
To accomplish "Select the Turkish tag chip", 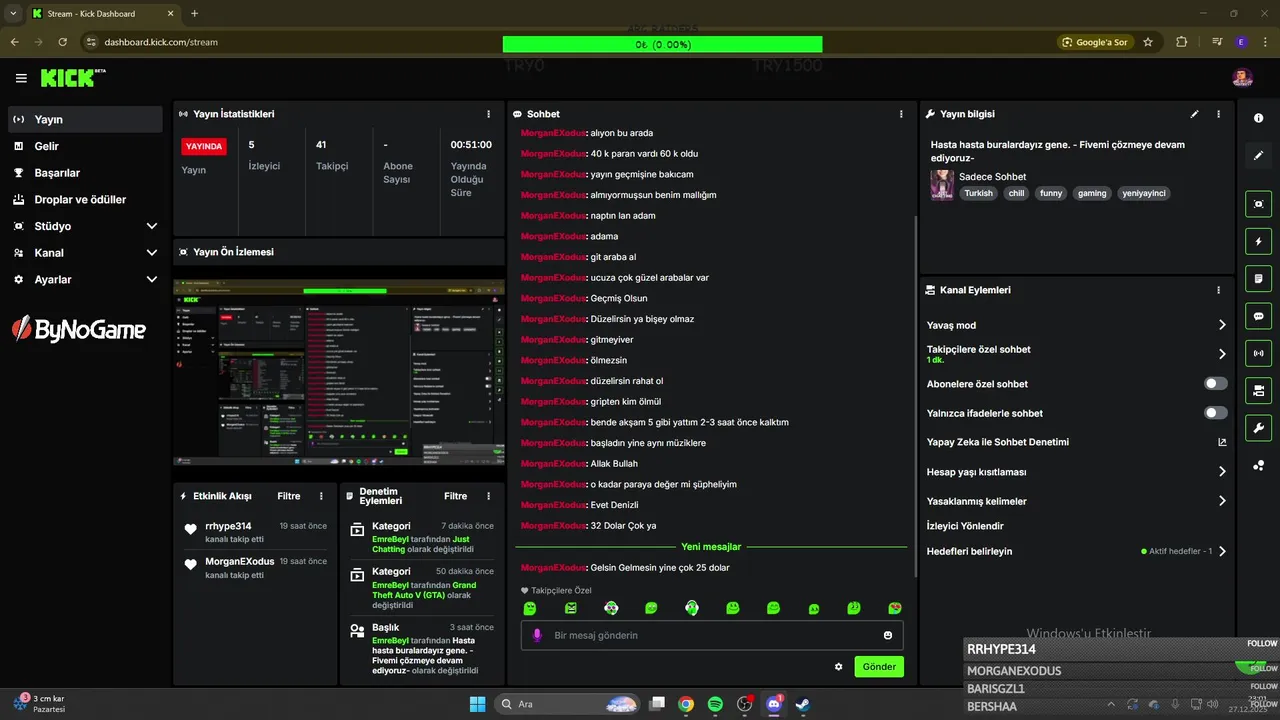I will (x=979, y=193).
